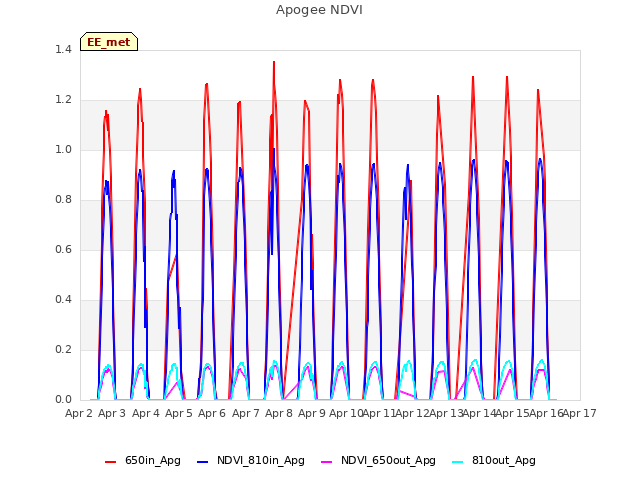This screenshot has width=640, height=480.
Task: Click the 1.2 y-axis label
Action: coord(63,100)
